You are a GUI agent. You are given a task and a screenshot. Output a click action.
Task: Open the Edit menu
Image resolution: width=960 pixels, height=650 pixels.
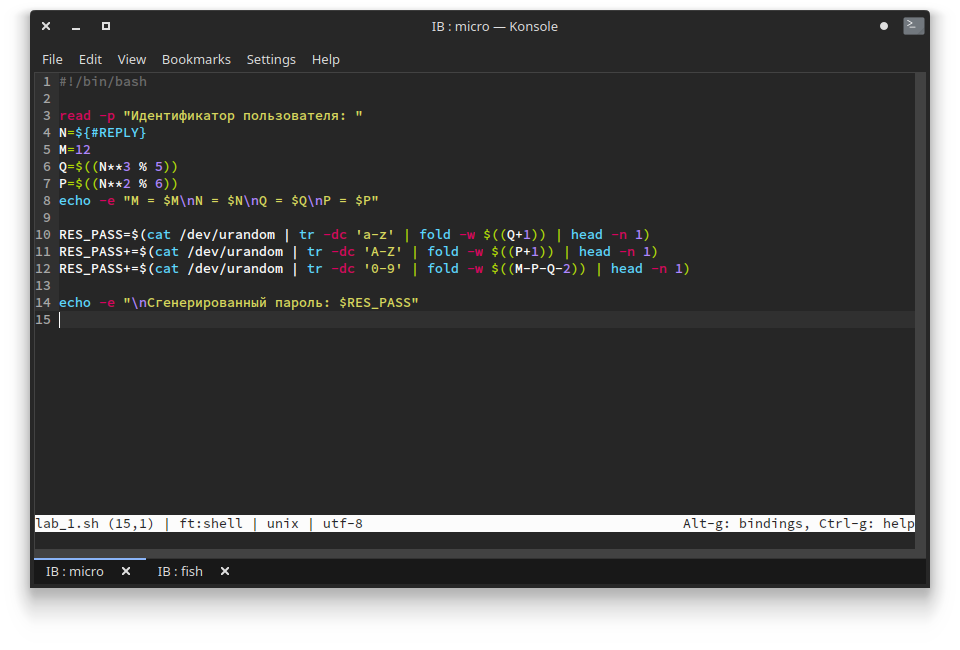pyautogui.click(x=90, y=59)
